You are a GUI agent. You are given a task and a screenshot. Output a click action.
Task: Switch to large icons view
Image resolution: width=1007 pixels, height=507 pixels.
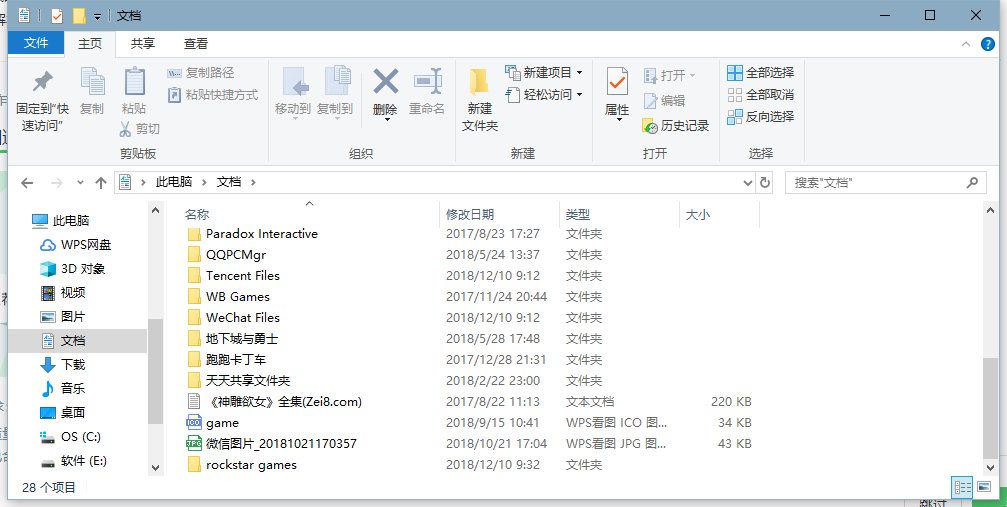tap(984, 488)
